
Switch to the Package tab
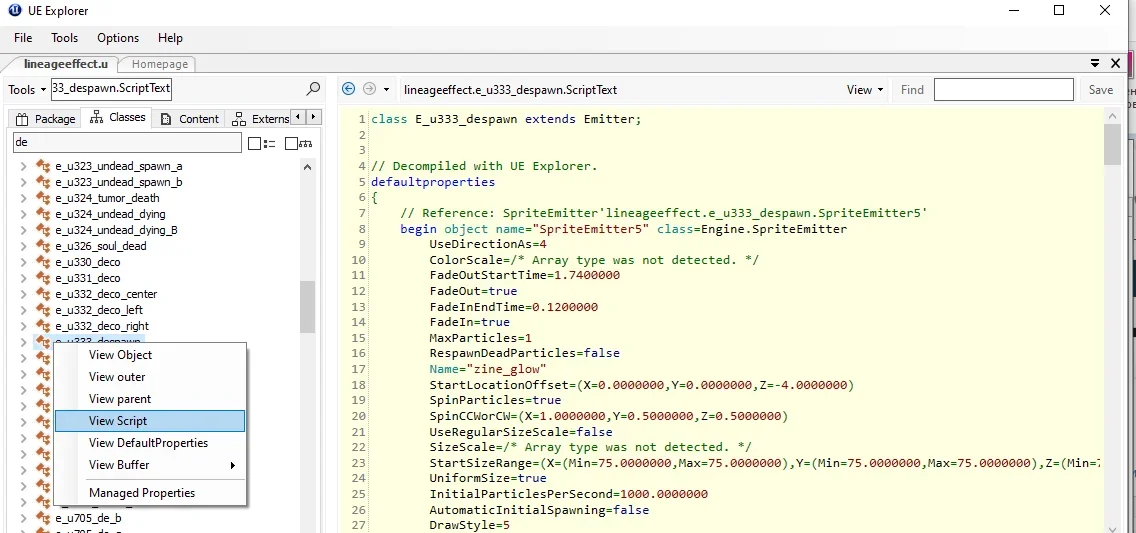point(45,119)
